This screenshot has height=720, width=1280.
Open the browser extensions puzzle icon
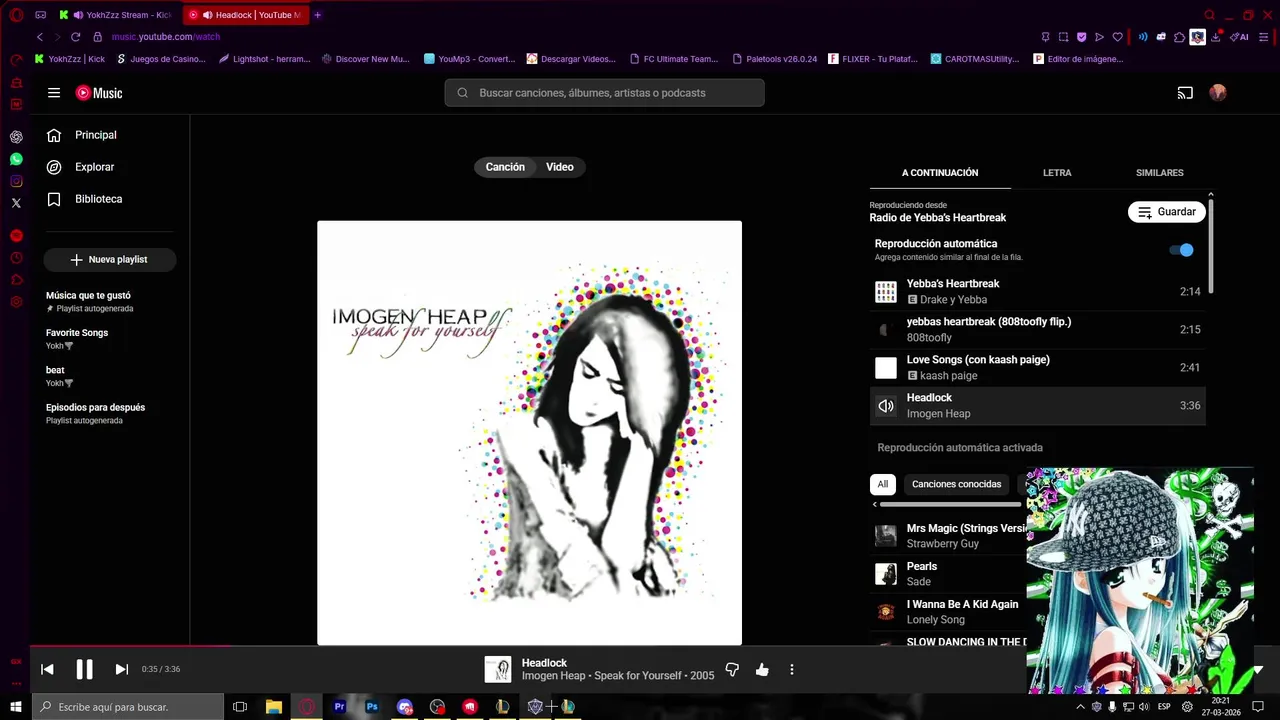pyautogui.click(x=1180, y=37)
